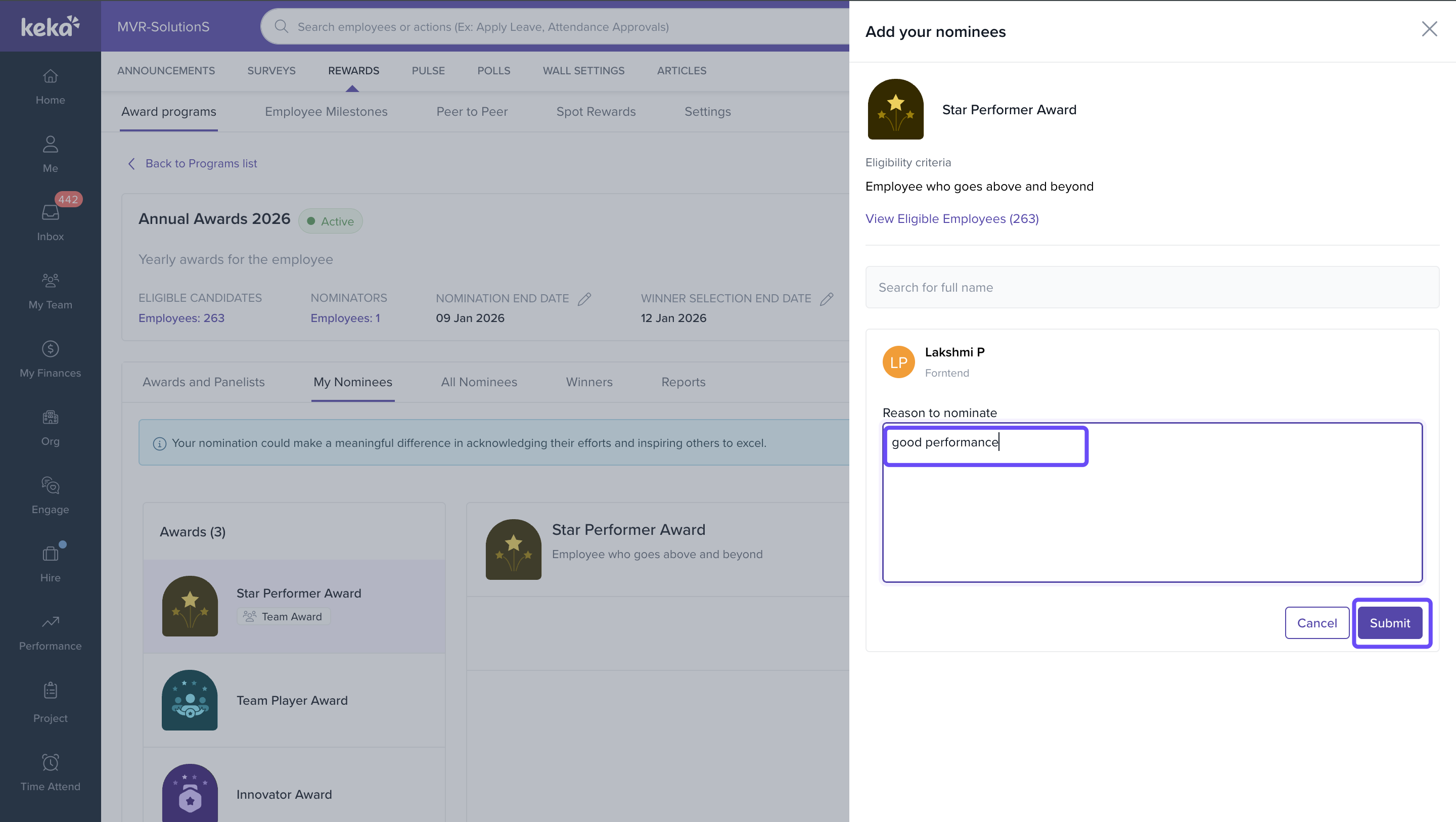Open the Hire briefcase icon
This screenshot has height=822, width=1456.
(x=51, y=554)
